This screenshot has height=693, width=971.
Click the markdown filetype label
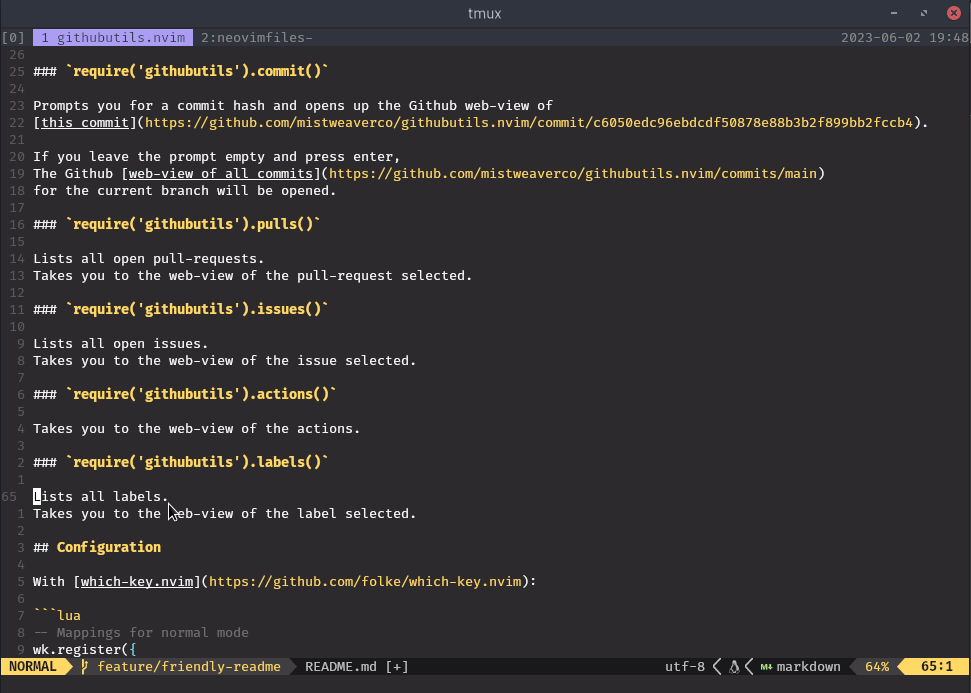[x=809, y=667]
